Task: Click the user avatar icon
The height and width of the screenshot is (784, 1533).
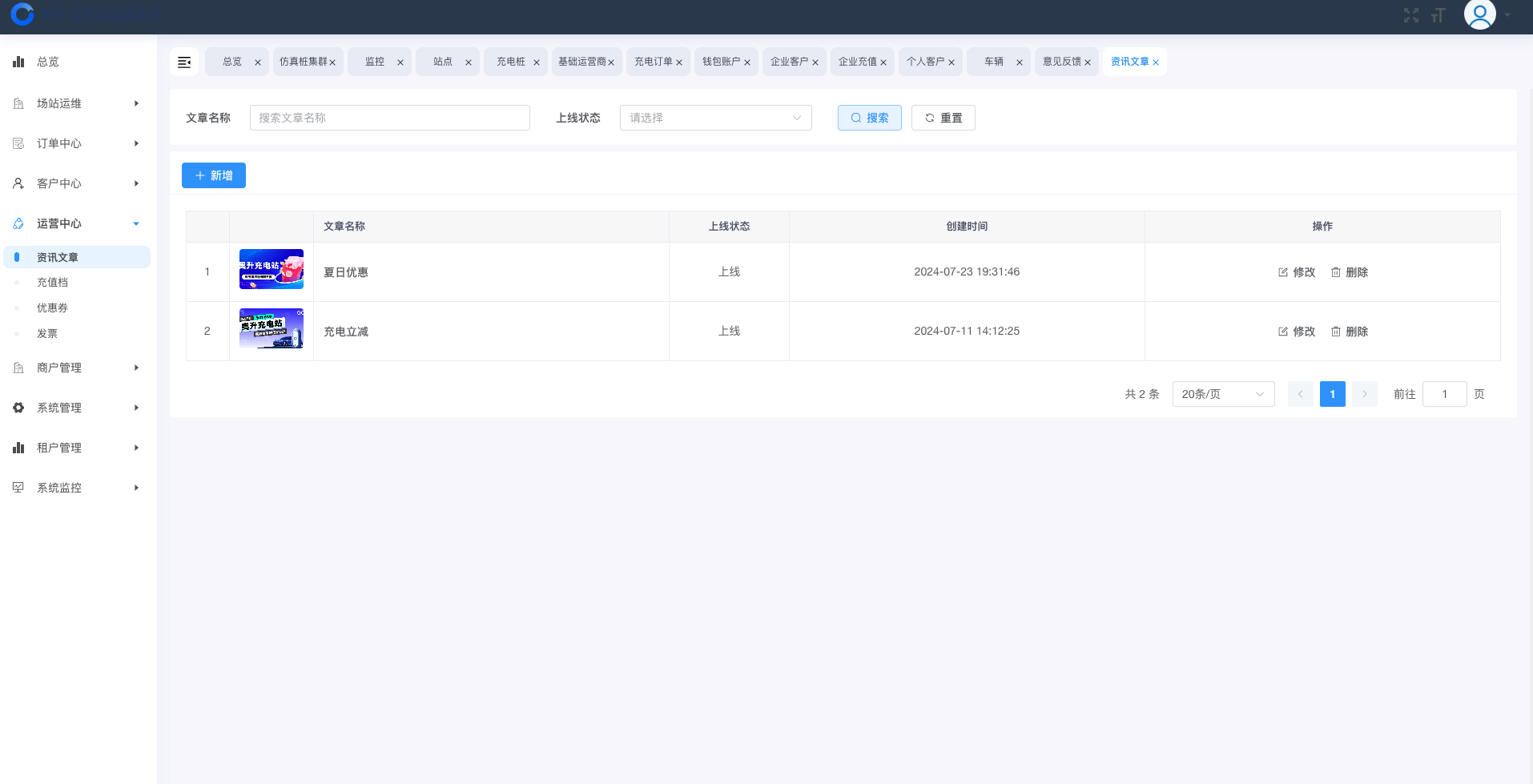Action: 1479,14
